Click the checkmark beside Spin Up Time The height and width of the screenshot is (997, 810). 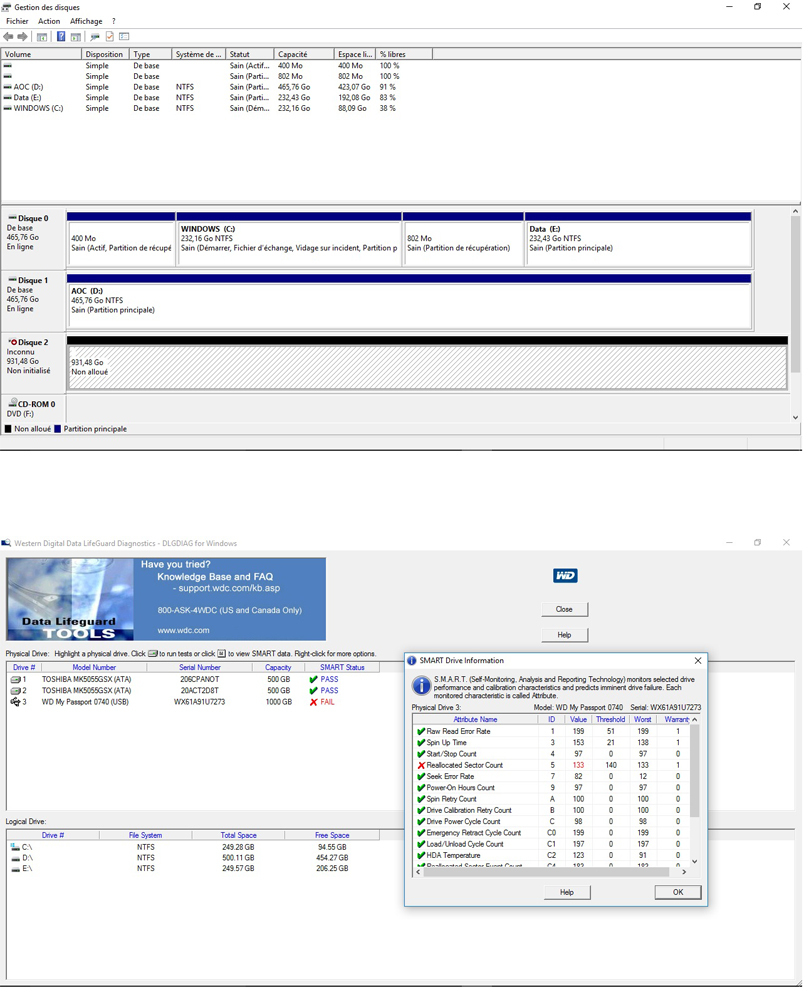tap(421, 743)
